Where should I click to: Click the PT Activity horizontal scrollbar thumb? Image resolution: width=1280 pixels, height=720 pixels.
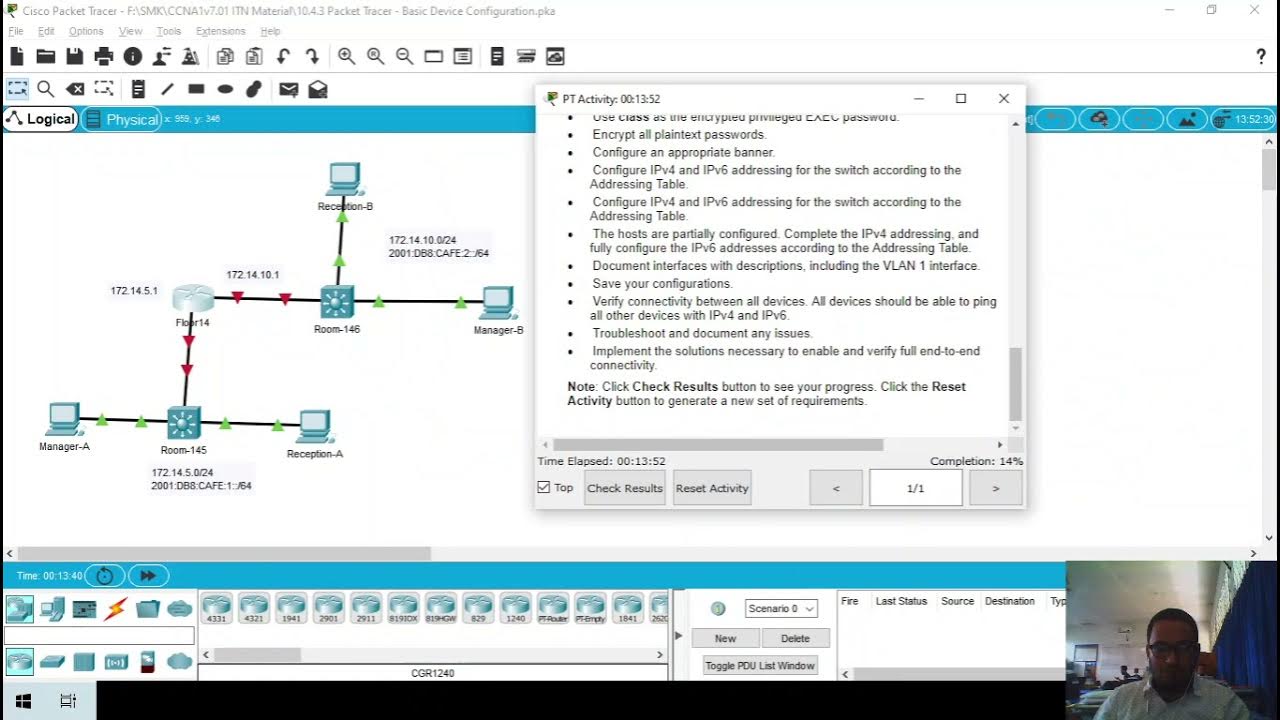(718, 445)
